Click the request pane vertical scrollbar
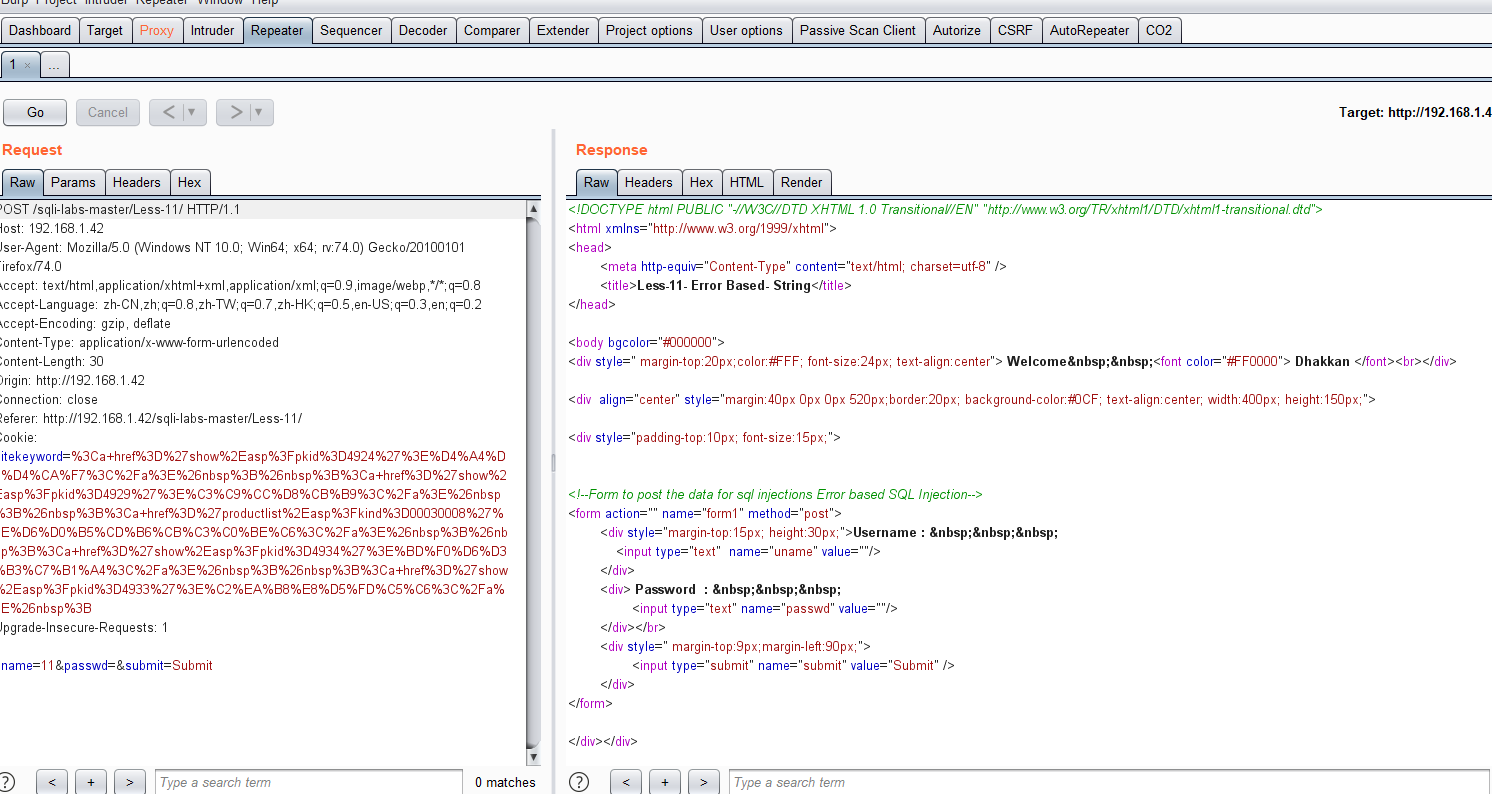Screen dimensions: 1492x794 (x=533, y=482)
